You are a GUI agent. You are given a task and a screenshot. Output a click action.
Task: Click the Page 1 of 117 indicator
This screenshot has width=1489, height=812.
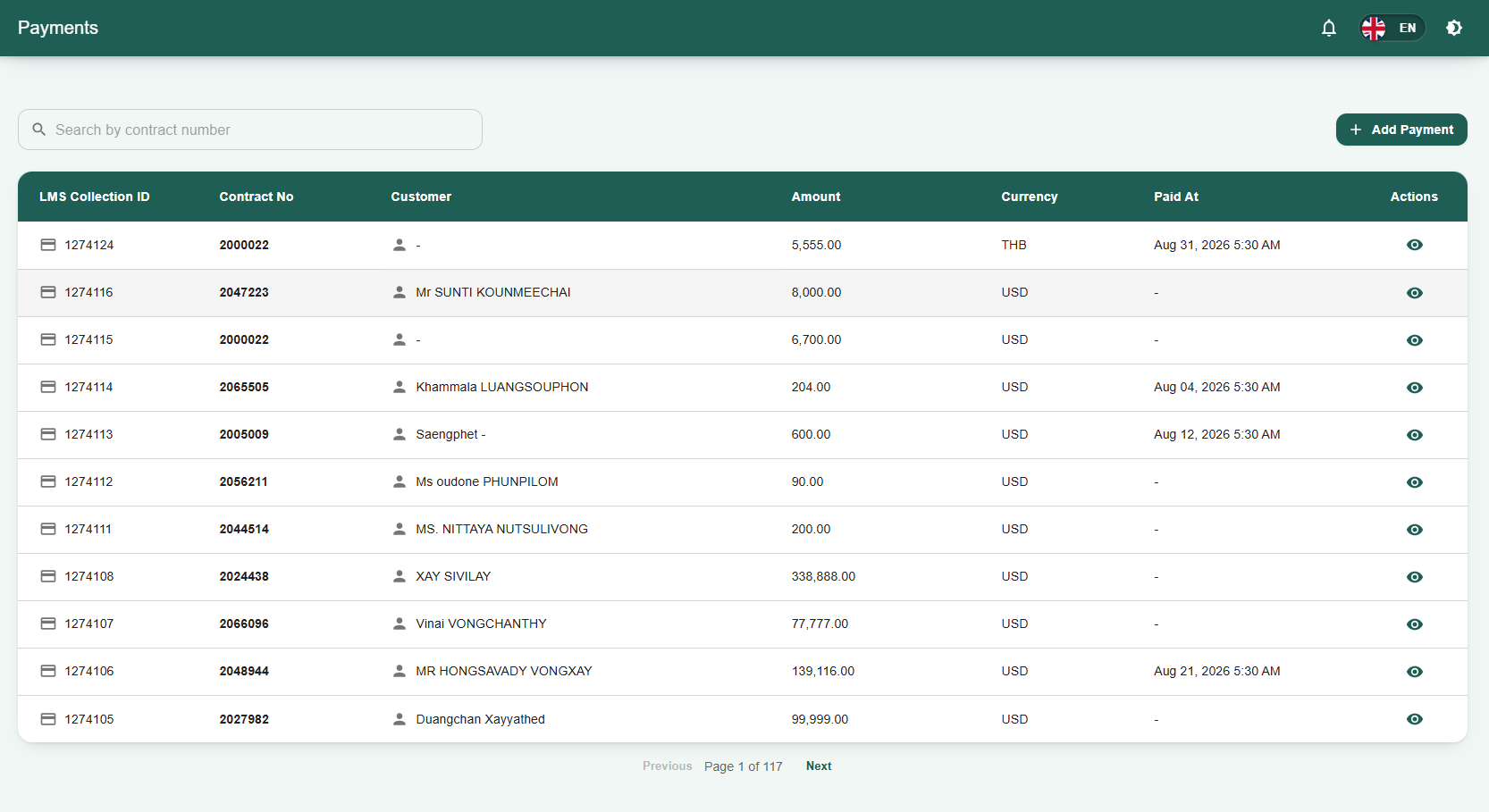pyautogui.click(x=743, y=766)
